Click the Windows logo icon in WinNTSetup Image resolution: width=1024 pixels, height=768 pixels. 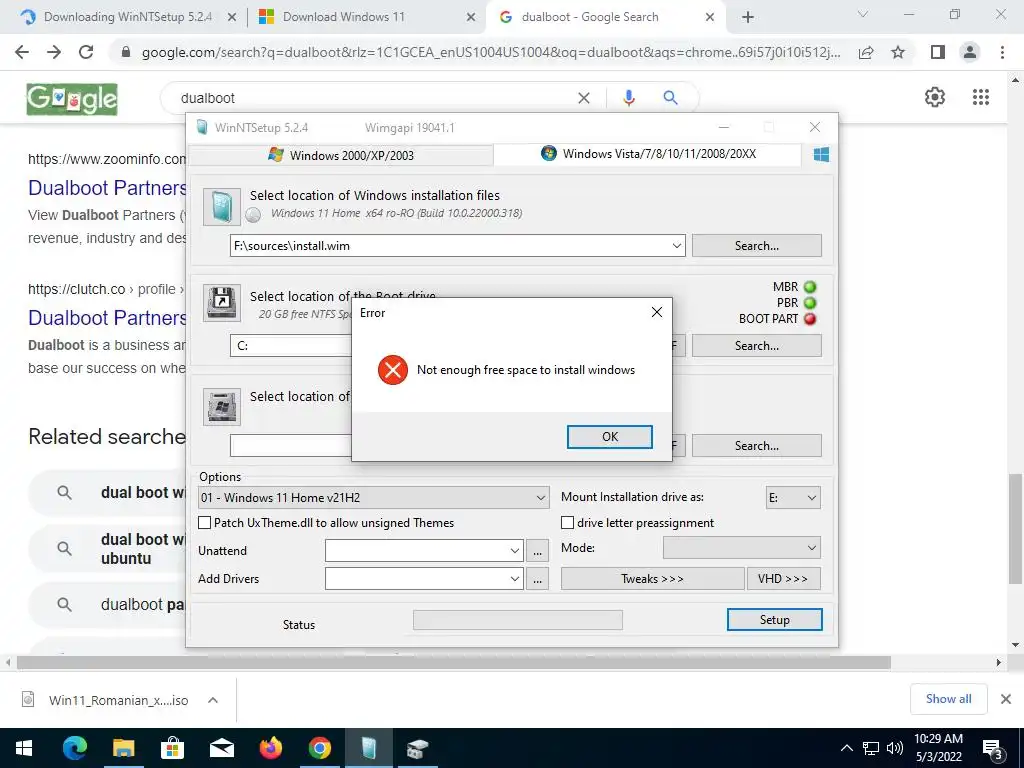(822, 155)
